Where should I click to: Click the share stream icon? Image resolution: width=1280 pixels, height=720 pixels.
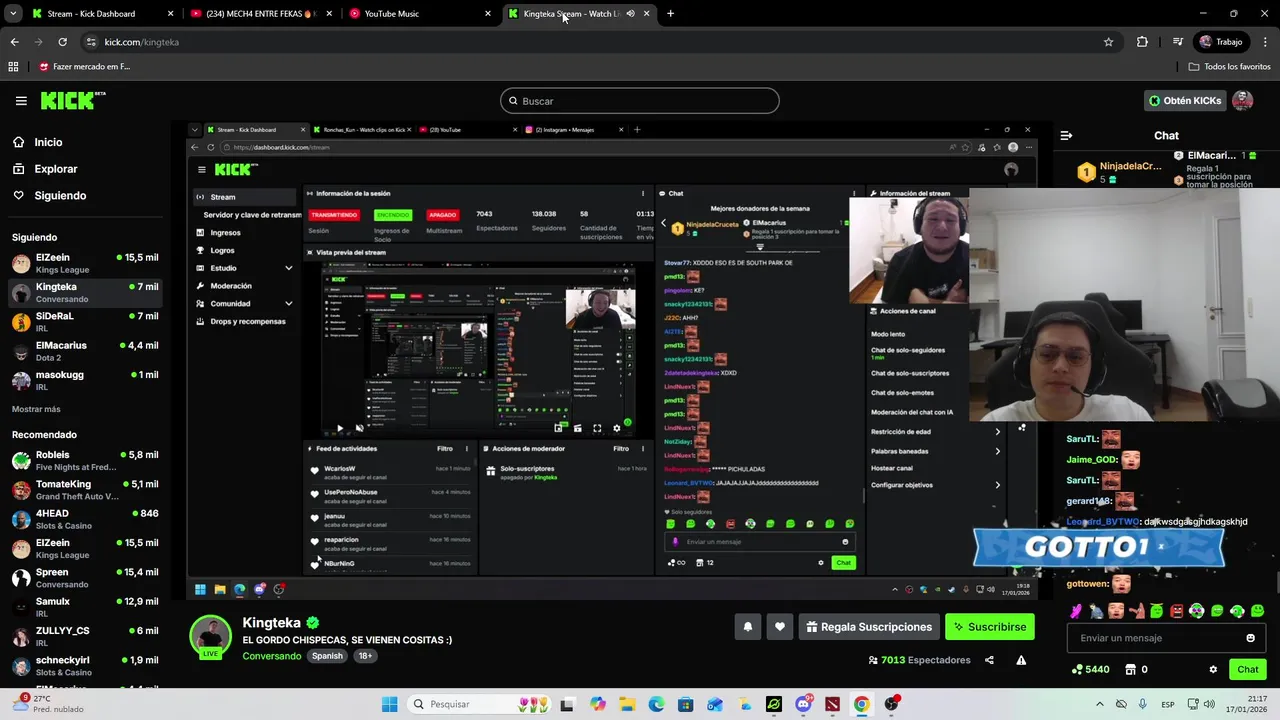[989, 660]
